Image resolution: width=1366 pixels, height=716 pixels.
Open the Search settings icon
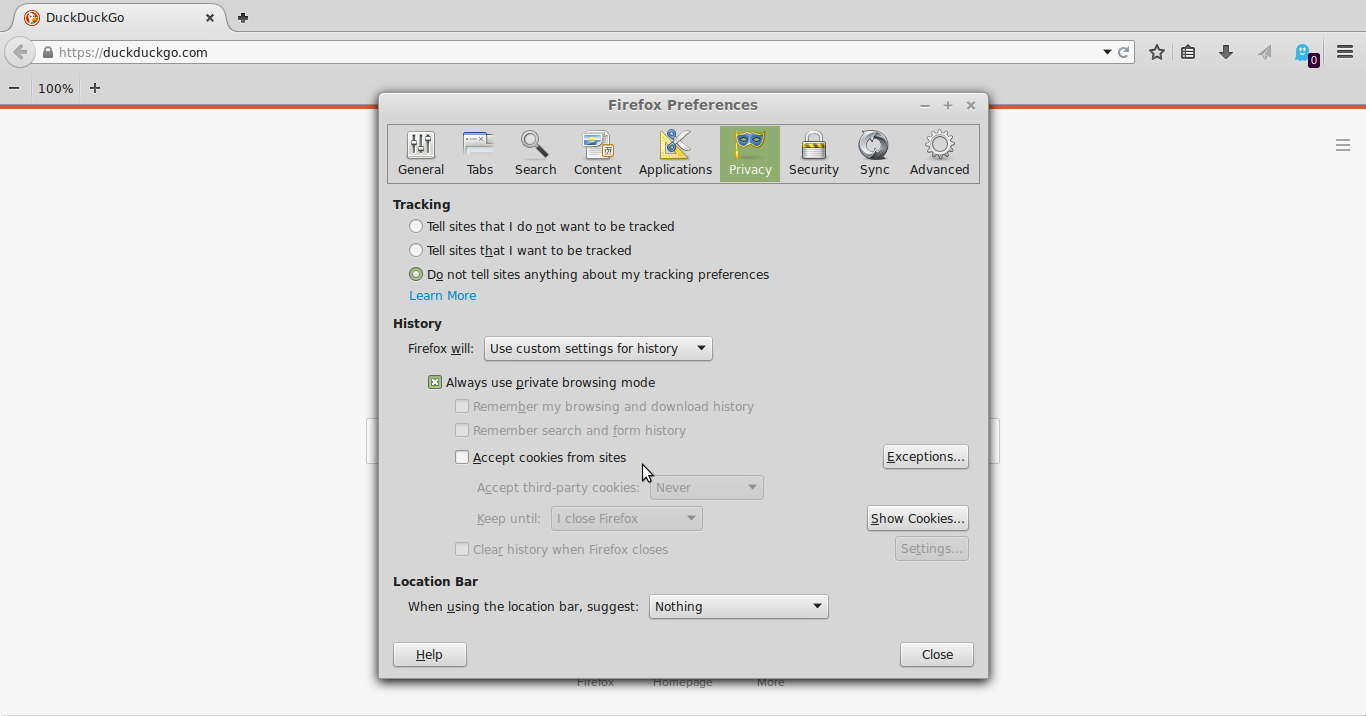pyautogui.click(x=535, y=152)
